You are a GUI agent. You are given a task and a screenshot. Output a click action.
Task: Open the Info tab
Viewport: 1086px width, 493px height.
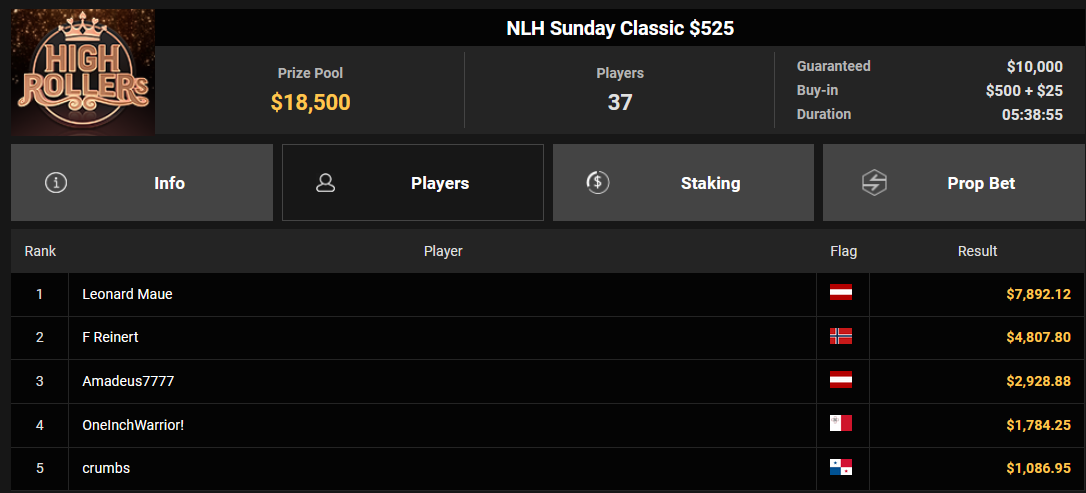(142, 183)
